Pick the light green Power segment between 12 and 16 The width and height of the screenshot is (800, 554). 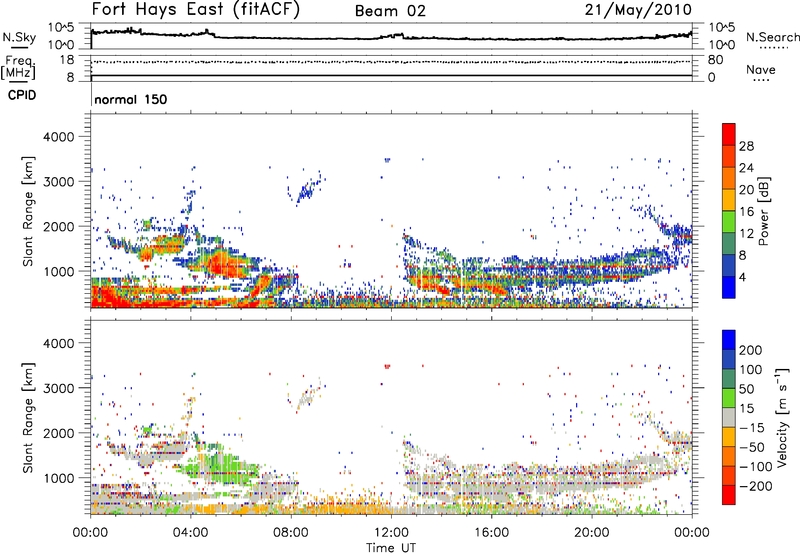[x=729, y=222]
